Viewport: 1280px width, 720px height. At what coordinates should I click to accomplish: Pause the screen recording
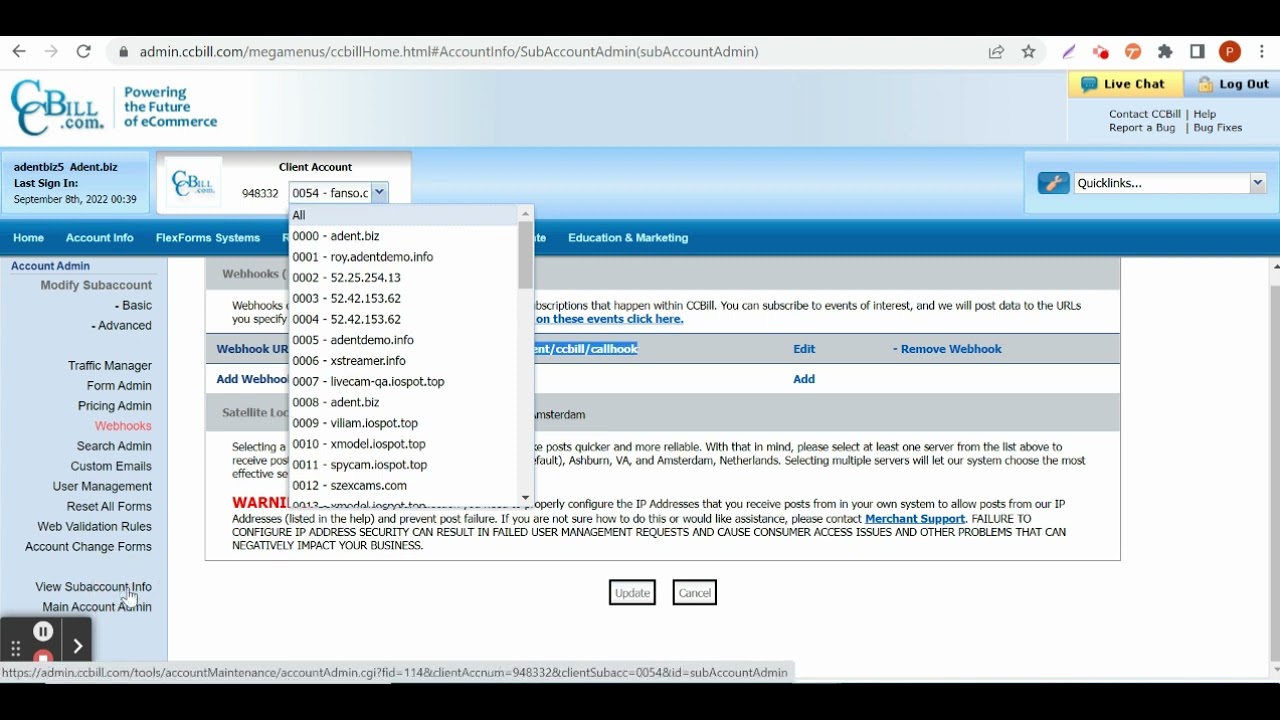(43, 631)
